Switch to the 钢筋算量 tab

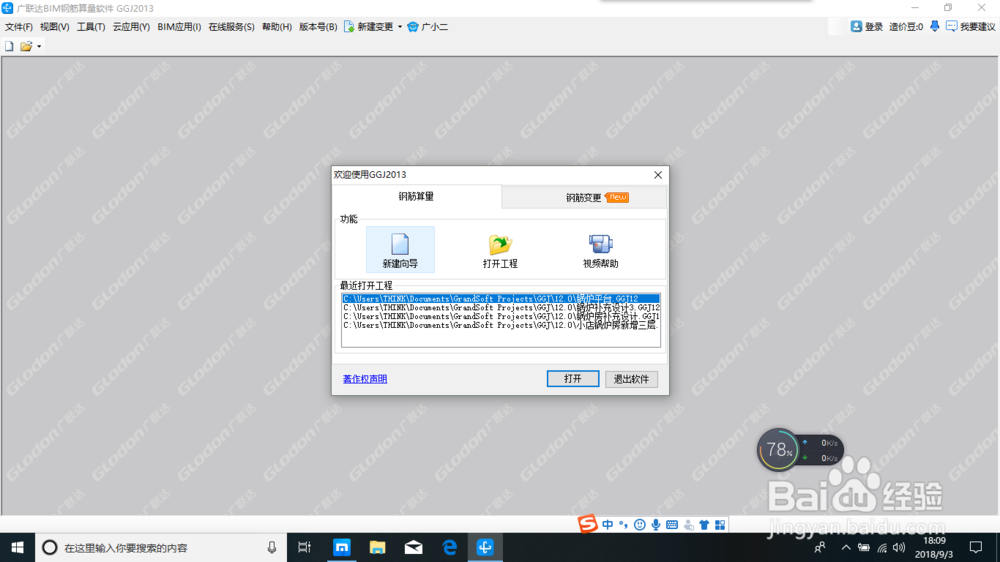pyautogui.click(x=416, y=196)
